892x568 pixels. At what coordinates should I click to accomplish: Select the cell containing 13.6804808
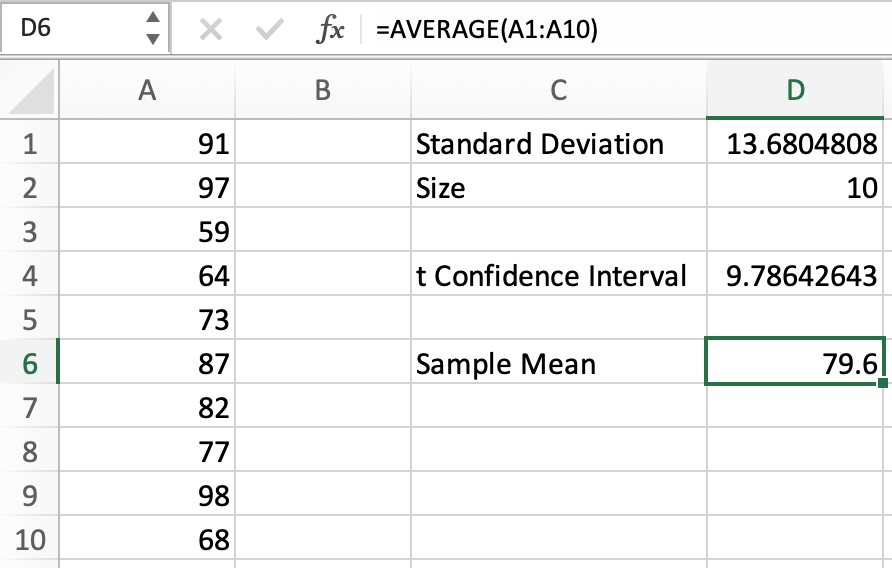(x=795, y=145)
